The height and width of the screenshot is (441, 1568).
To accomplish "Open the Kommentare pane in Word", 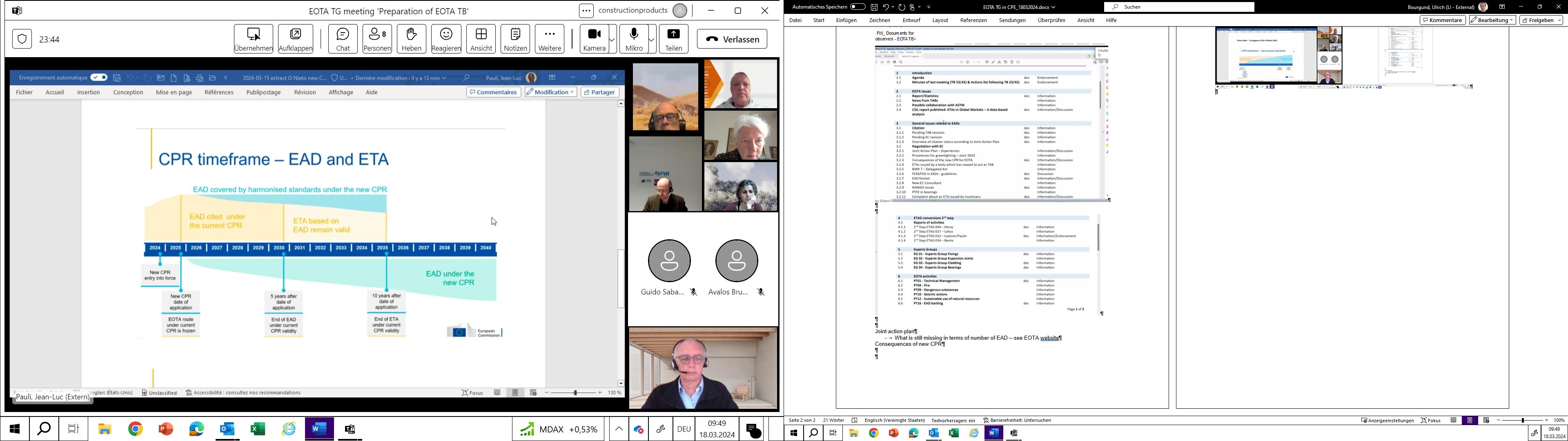I will (x=1442, y=20).
